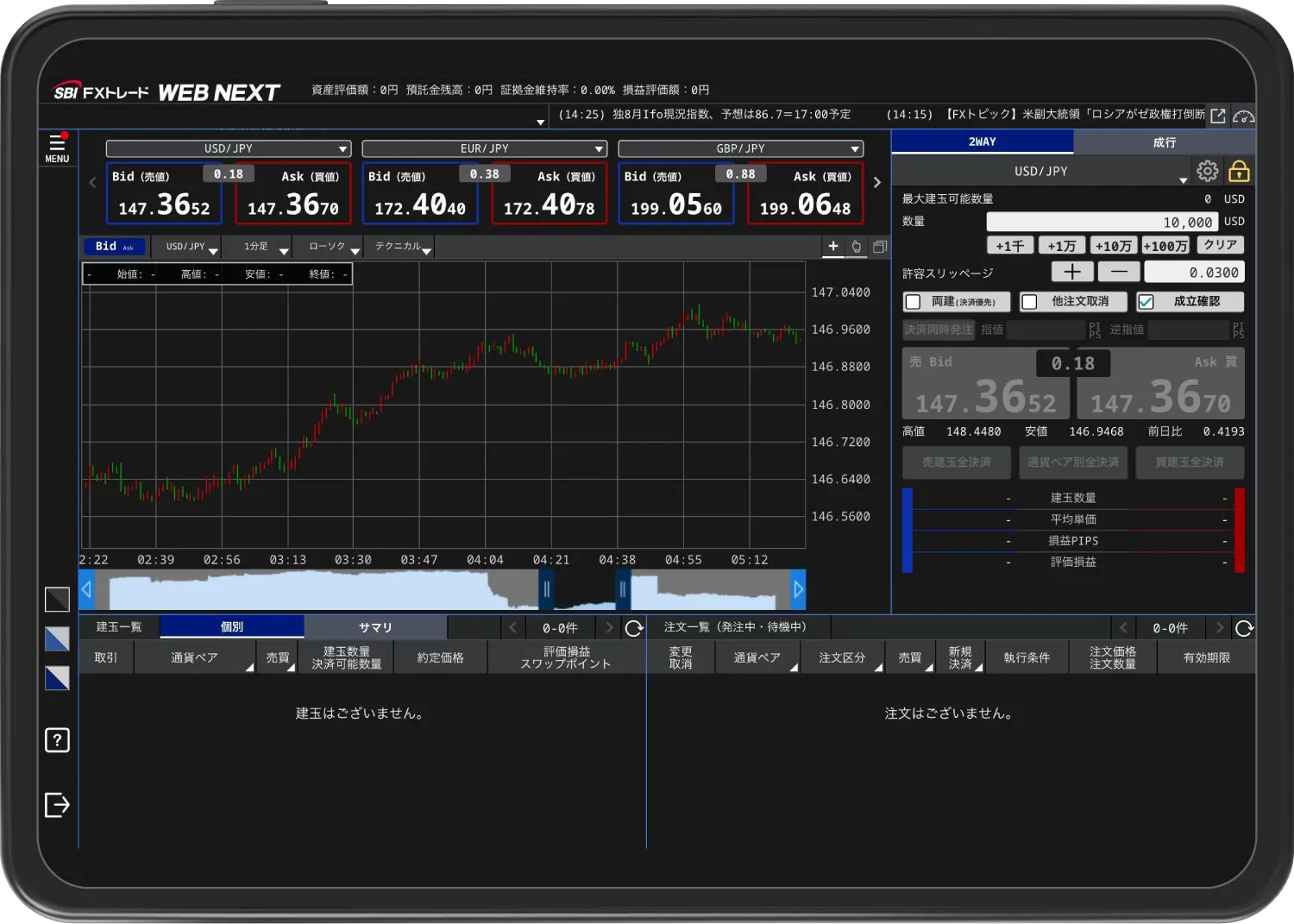Screen dimensions: 1294x924
Task: Click the クリア button
Action: (1220, 246)
